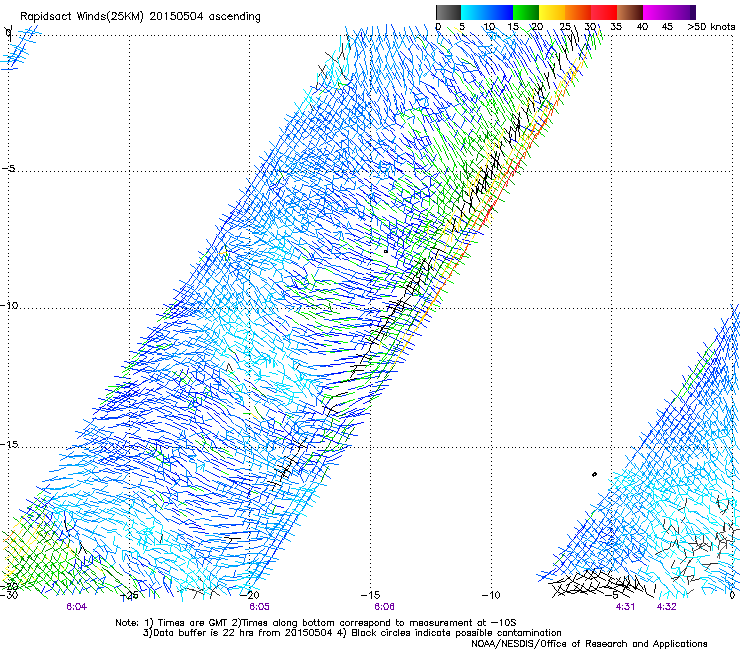Click the green 15-20 knots legend swatch
Screen dimensions: 740x650
526,12
